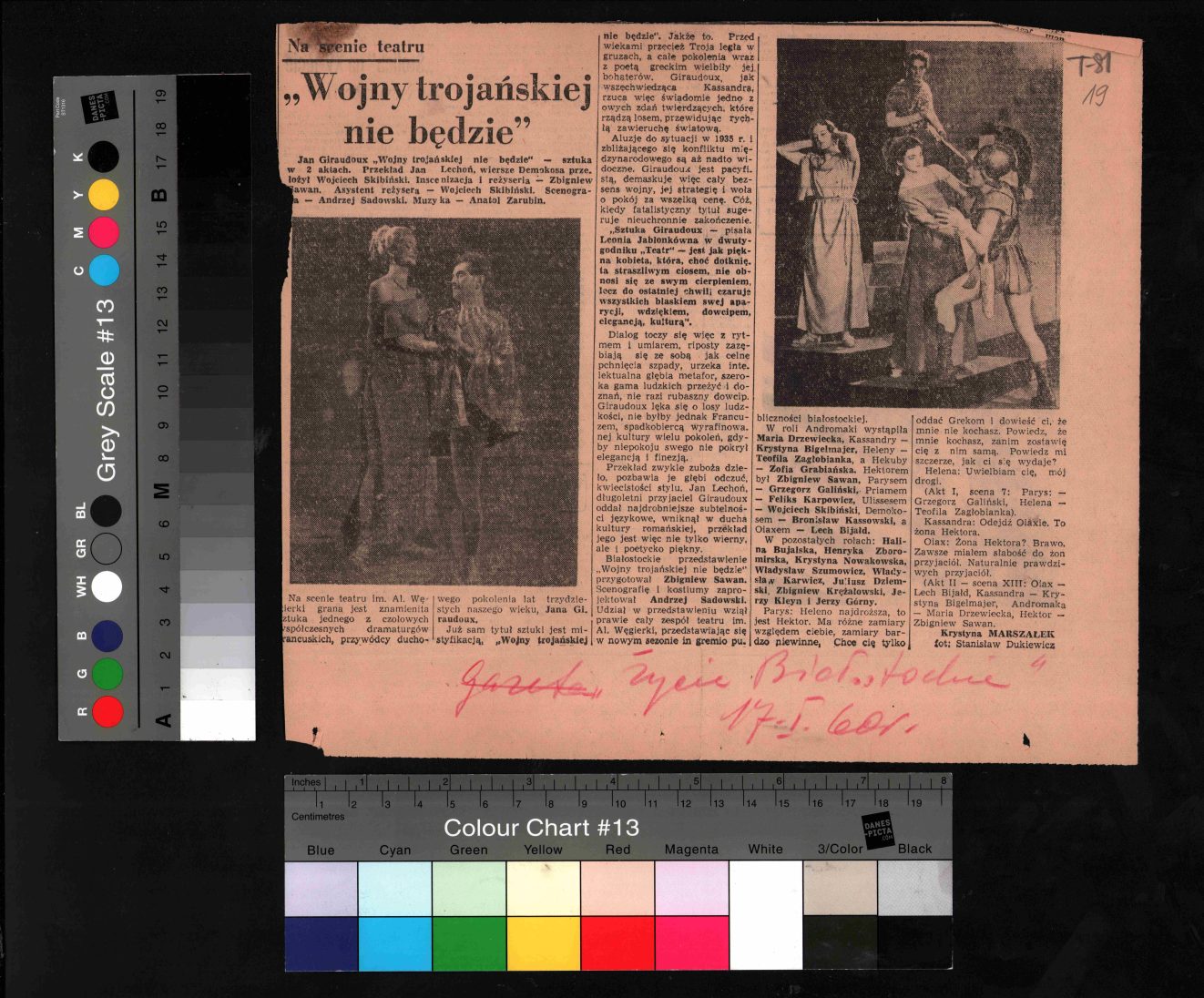The image size is (1204, 998).
Task: Select the right photo of the stage scene
Action: click(x=916, y=223)
